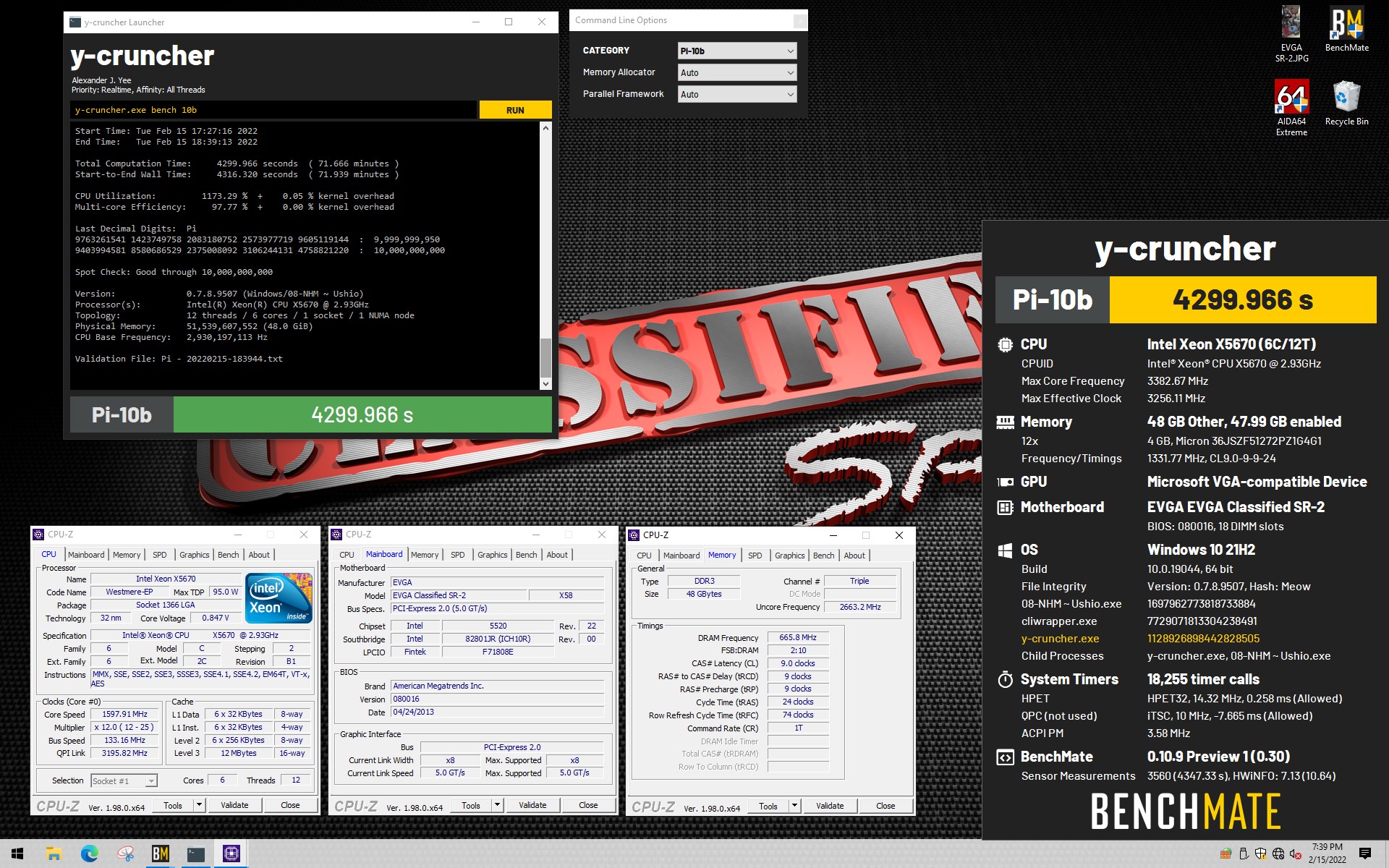The image size is (1389, 868).
Task: Expand Tools arrow in CPU-Z CPU window
Action: pos(199,805)
